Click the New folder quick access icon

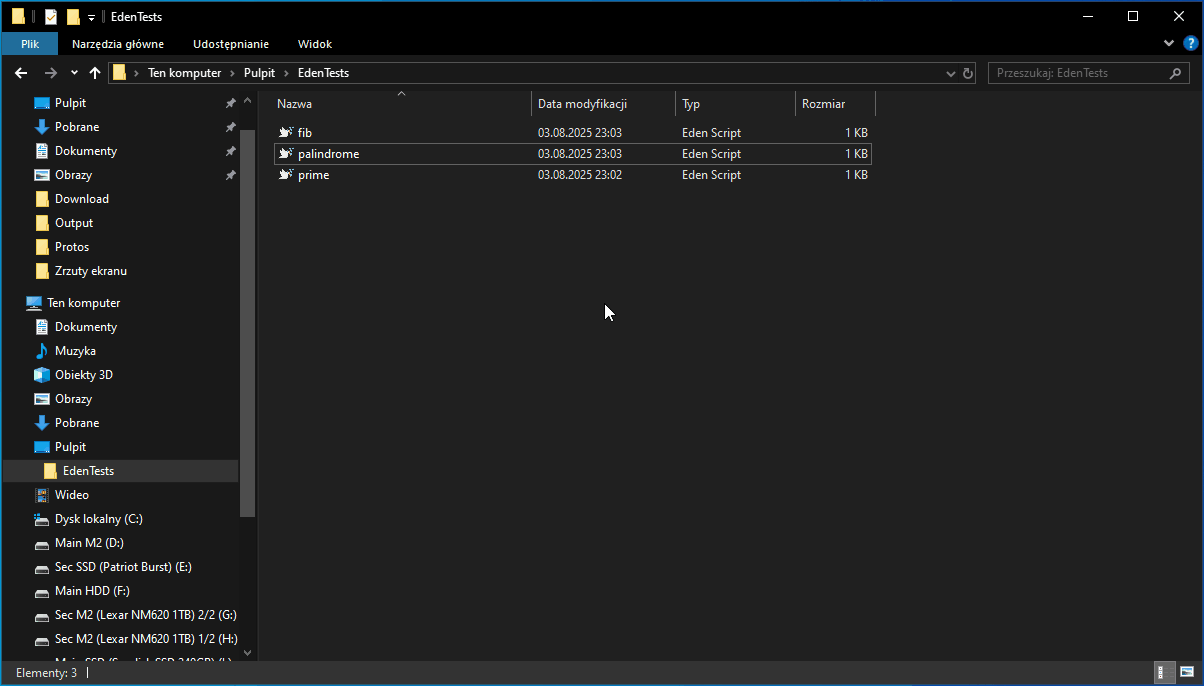coord(73,17)
